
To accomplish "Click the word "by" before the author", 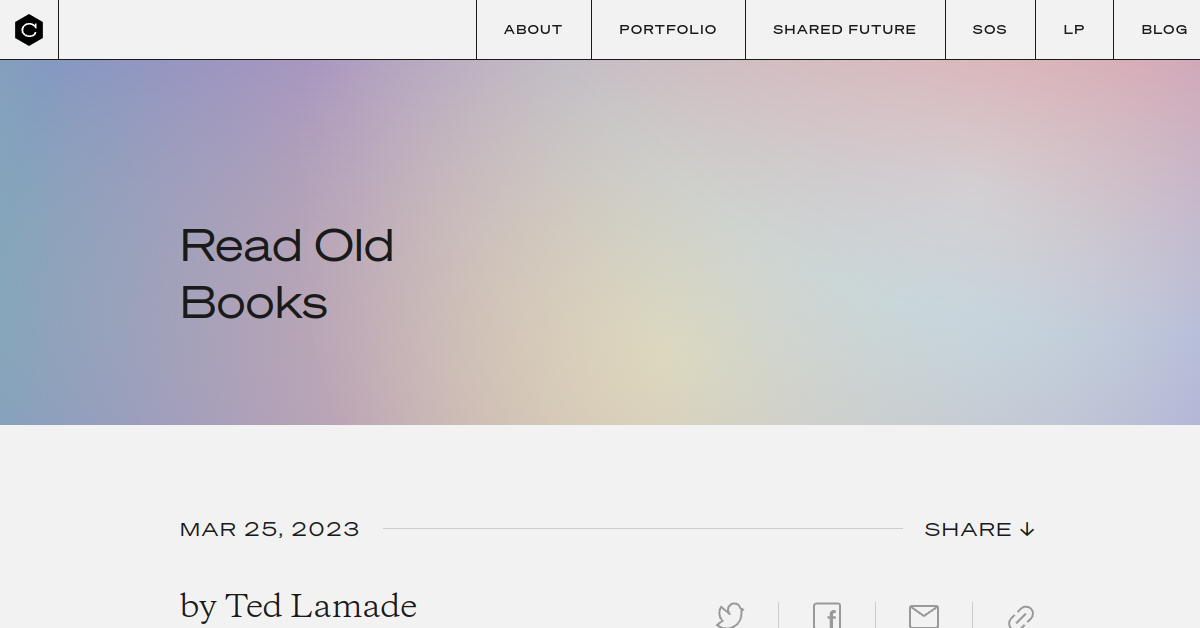I will [x=198, y=606].
